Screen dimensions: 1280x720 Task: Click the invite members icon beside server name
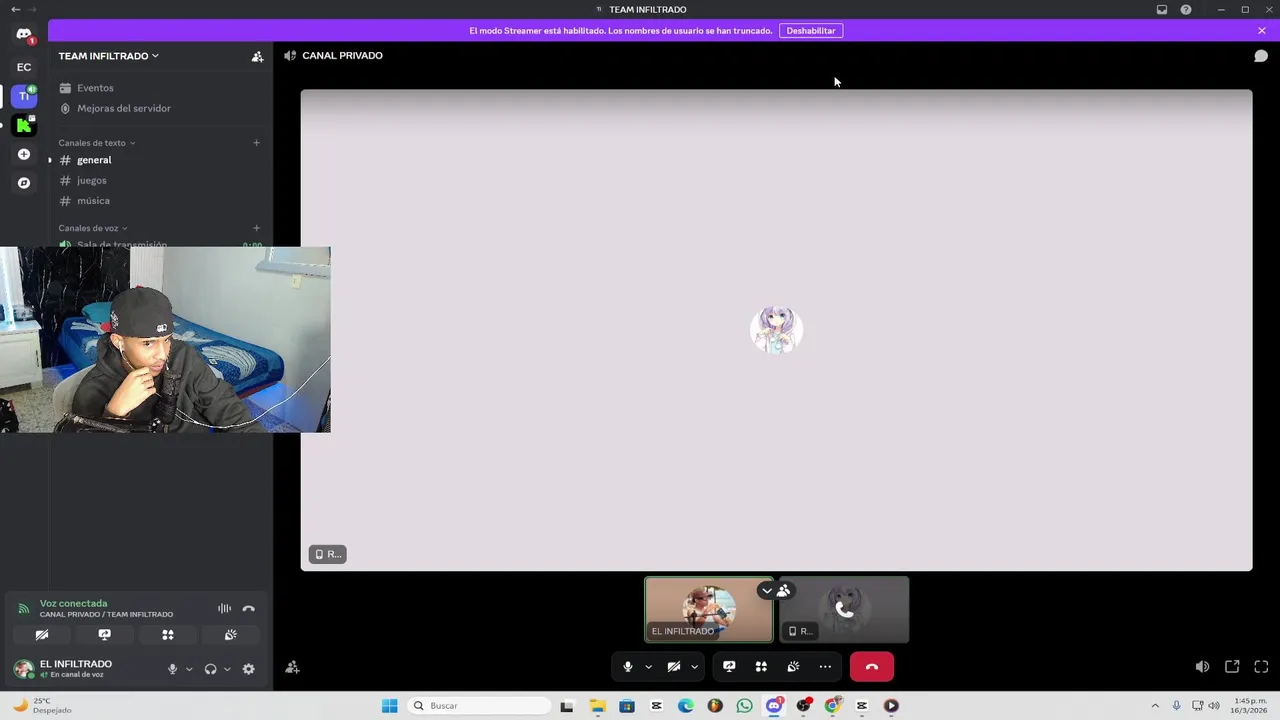[x=257, y=56]
